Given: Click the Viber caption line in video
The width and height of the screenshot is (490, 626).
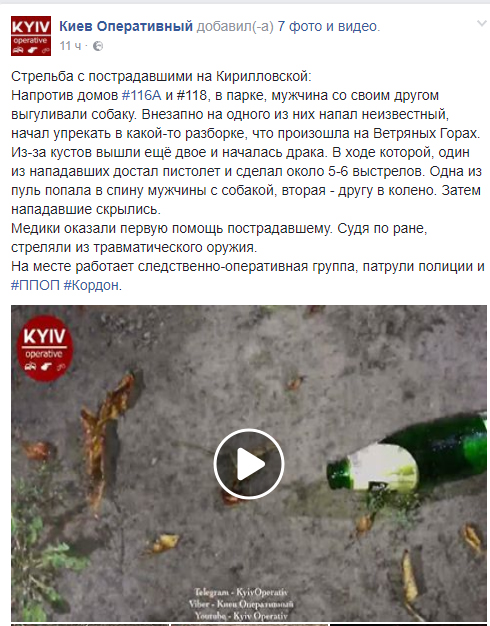Looking at the screenshot, I should [241, 604].
